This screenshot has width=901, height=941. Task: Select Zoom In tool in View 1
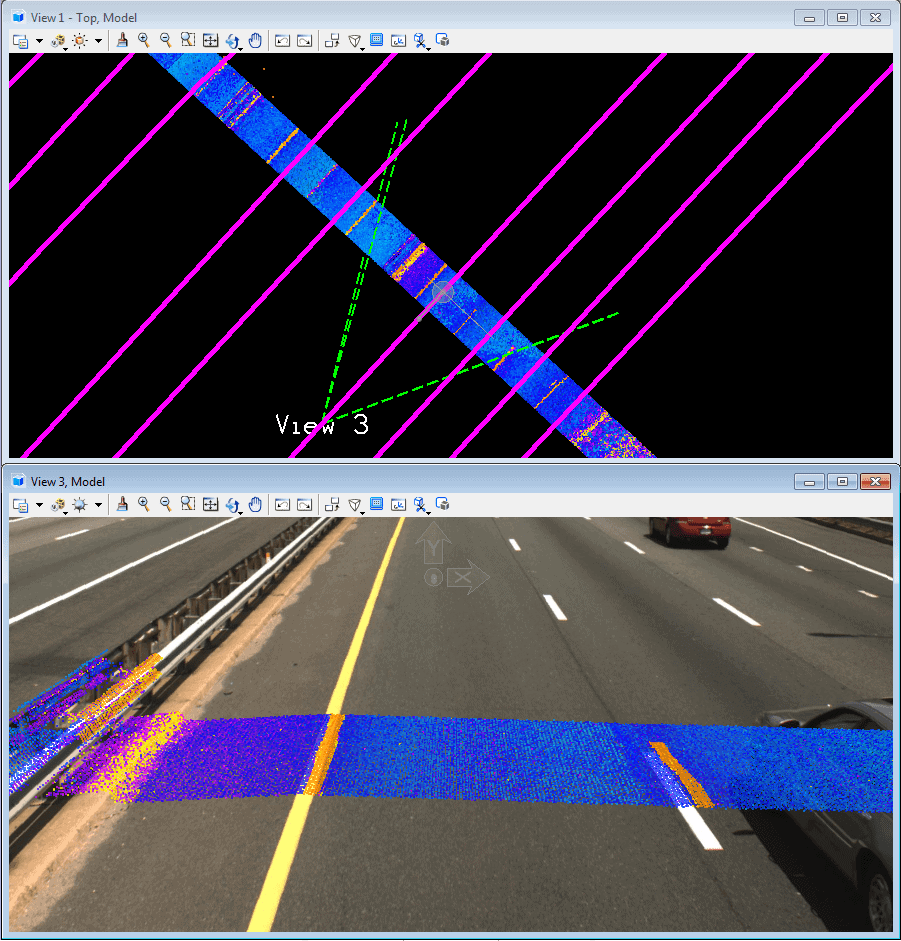(144, 41)
